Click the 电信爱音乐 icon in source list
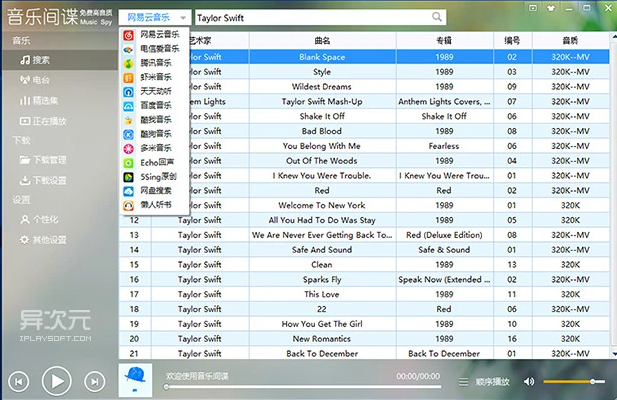Image resolution: width=617 pixels, height=400 pixels. (128, 50)
